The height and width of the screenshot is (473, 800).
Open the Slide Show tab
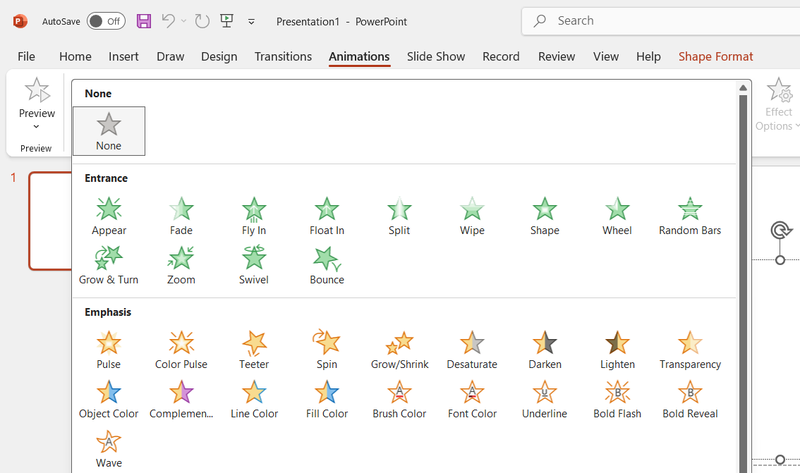pos(436,57)
